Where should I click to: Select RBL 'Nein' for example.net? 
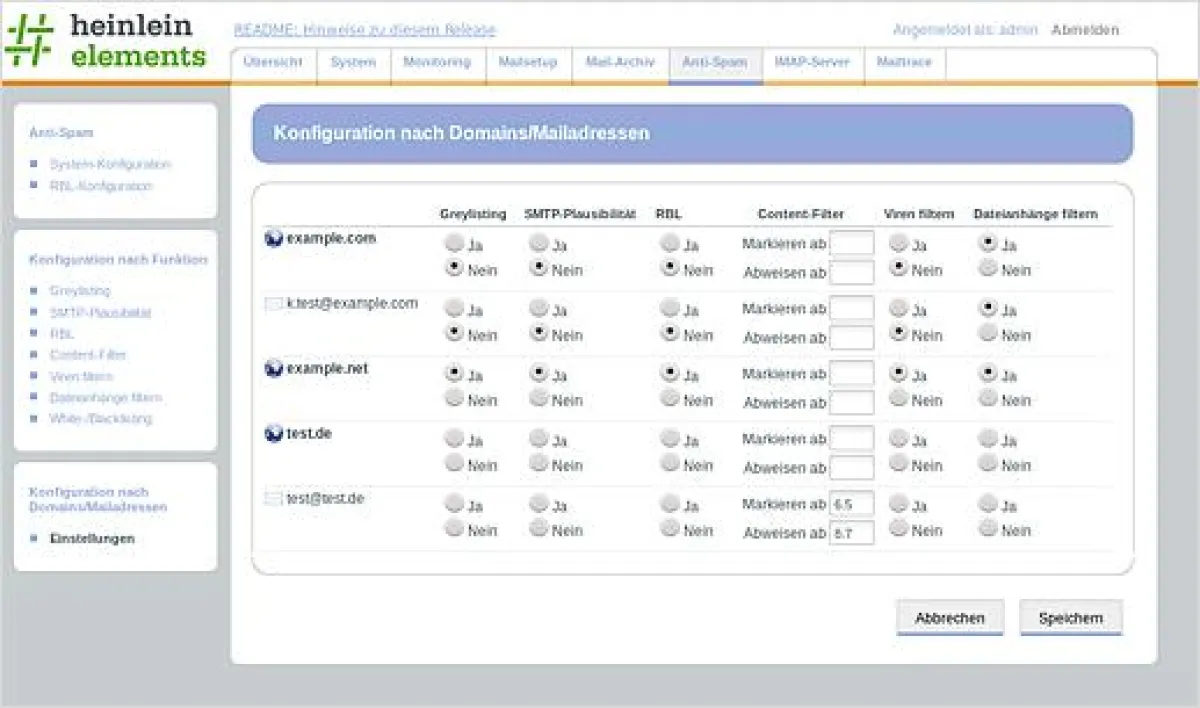coord(670,398)
